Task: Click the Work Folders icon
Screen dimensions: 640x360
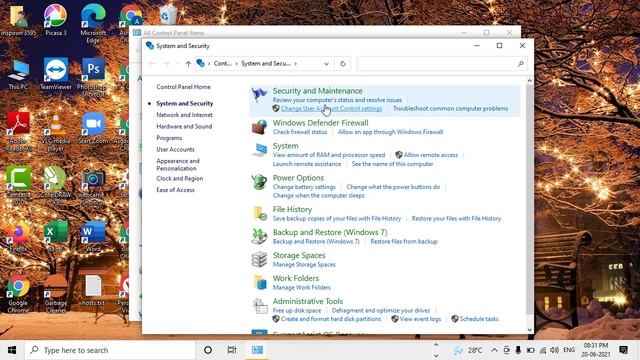Action: (260, 282)
